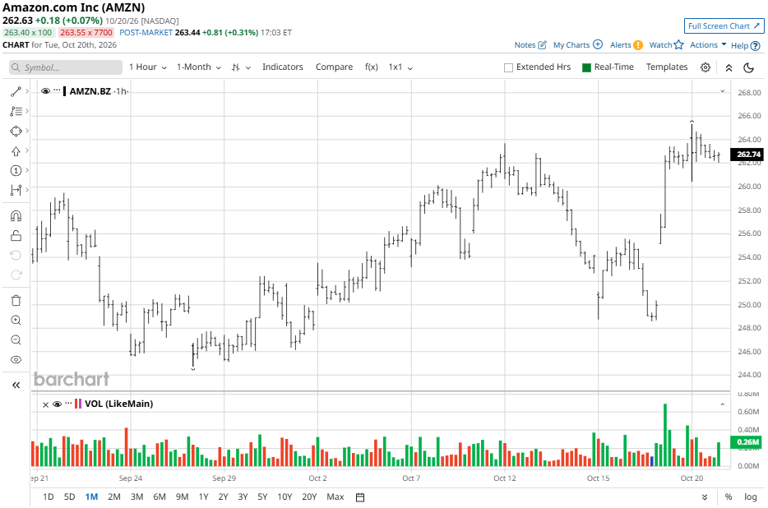
Task: Select the trend line drawing tool
Action: [16, 92]
